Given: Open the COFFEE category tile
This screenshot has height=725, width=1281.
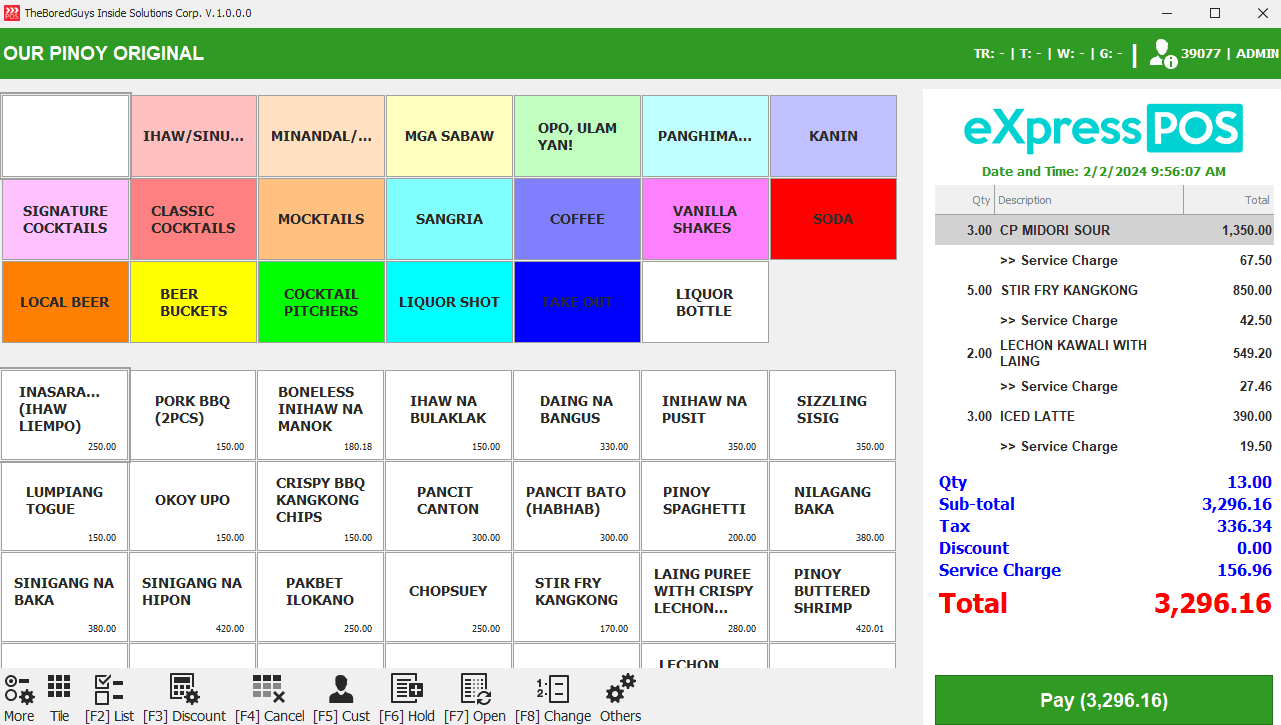Looking at the screenshot, I should point(577,220).
